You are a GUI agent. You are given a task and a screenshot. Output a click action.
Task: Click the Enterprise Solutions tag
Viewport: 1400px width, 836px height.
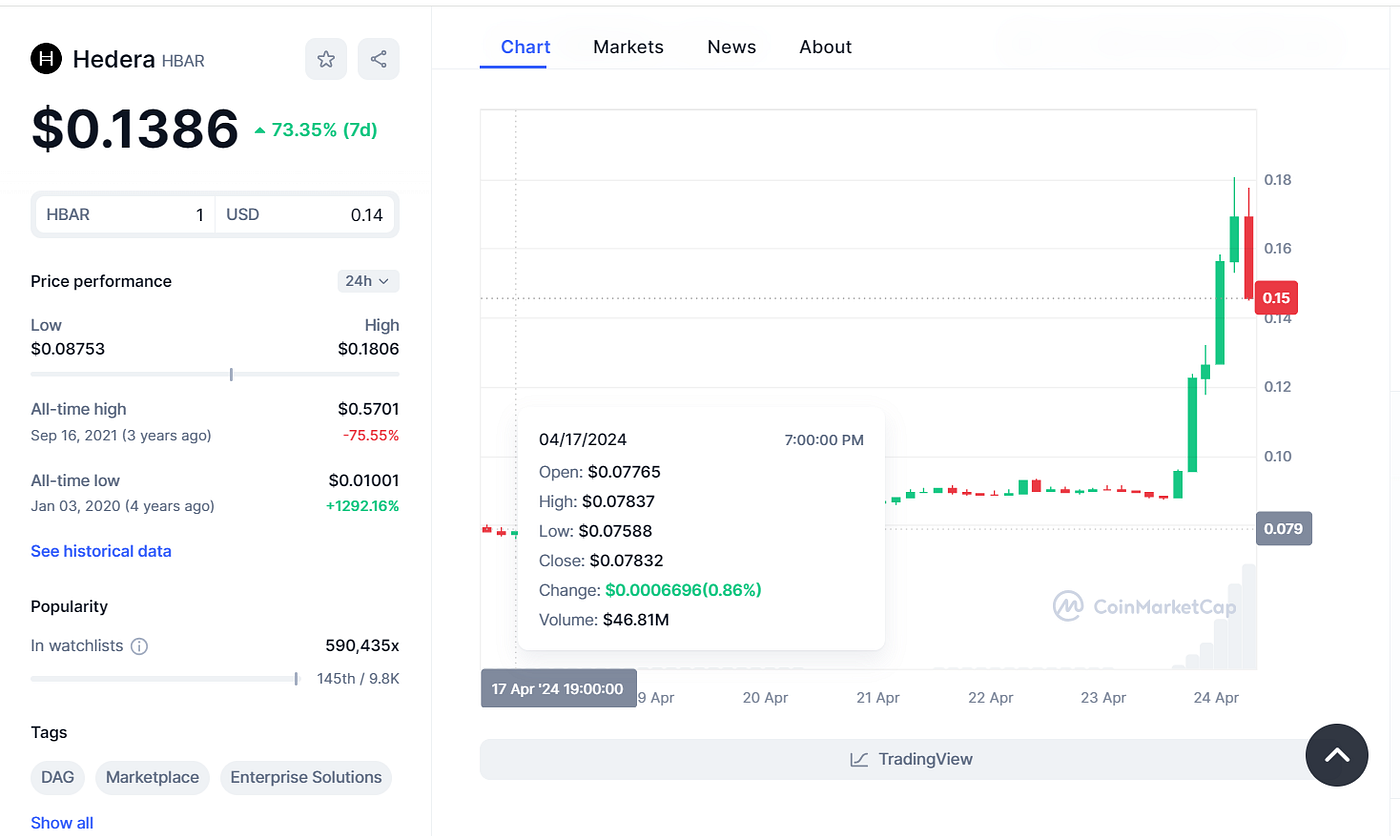coord(305,777)
